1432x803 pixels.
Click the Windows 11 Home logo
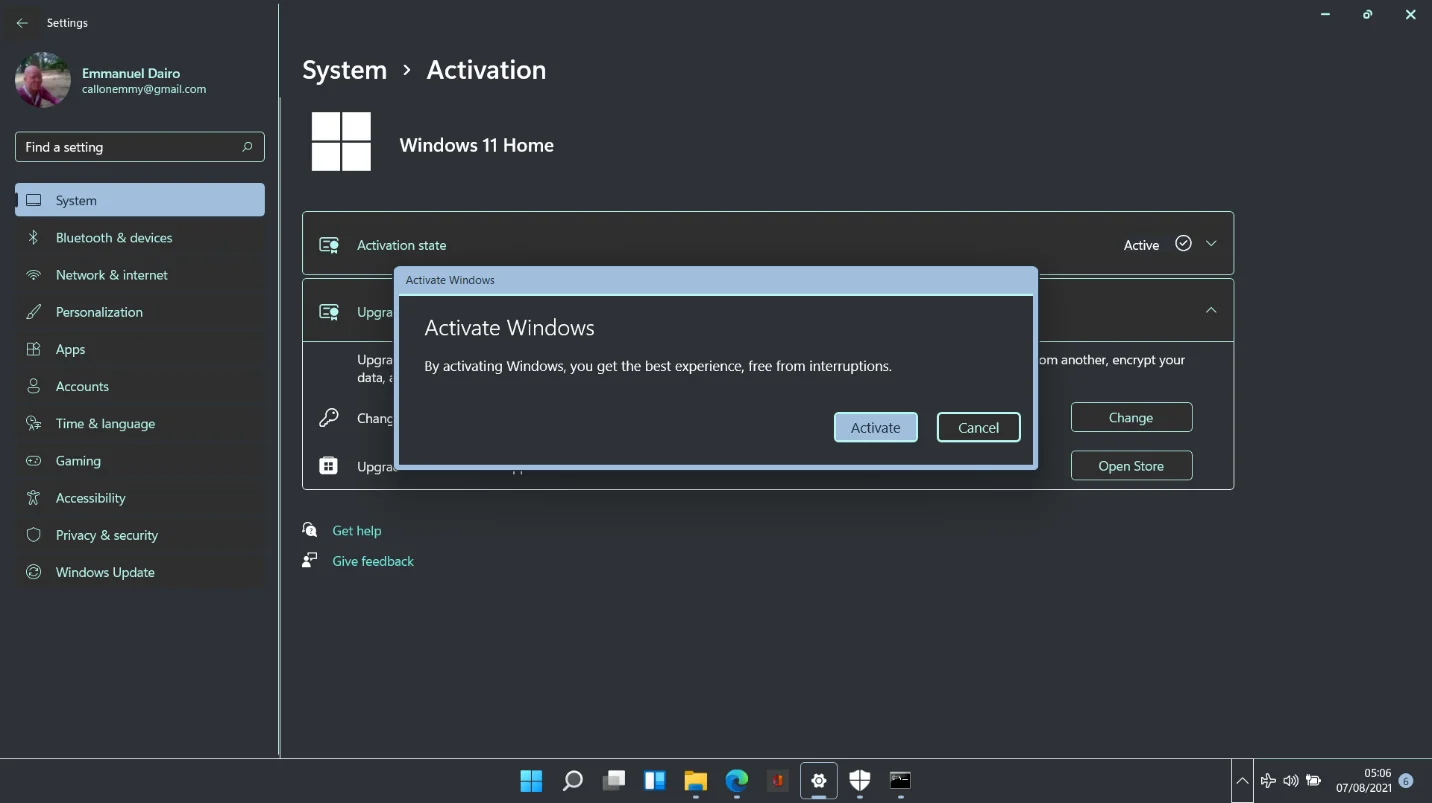pos(341,141)
